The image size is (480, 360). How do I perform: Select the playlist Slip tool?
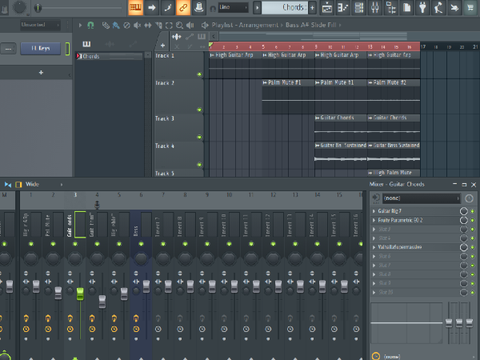(148, 25)
